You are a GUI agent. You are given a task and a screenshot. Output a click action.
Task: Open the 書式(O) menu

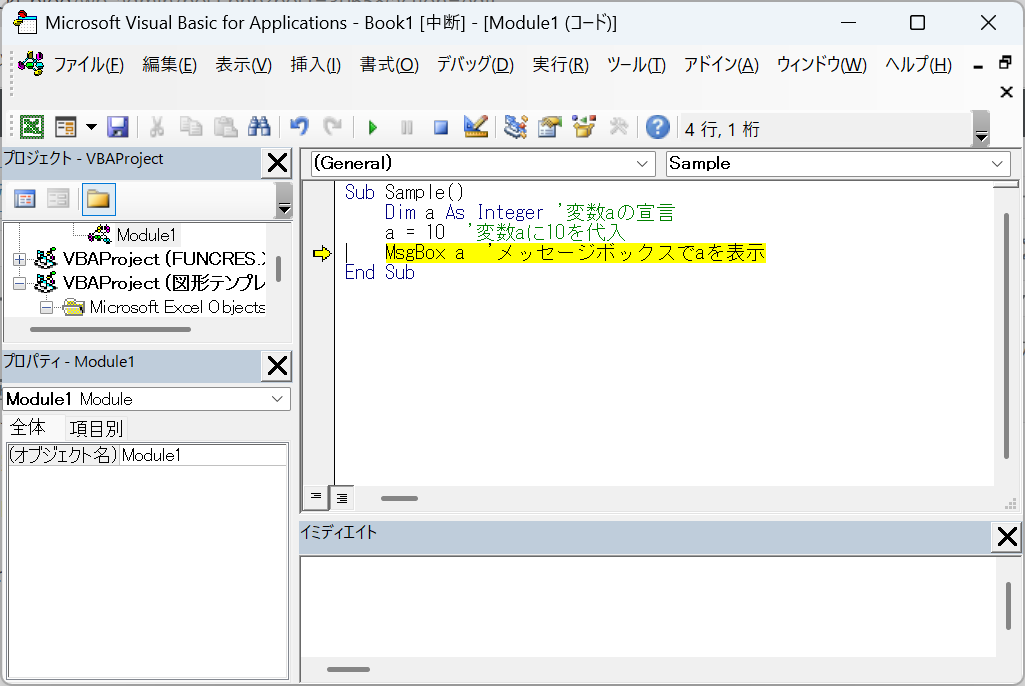pyautogui.click(x=389, y=65)
